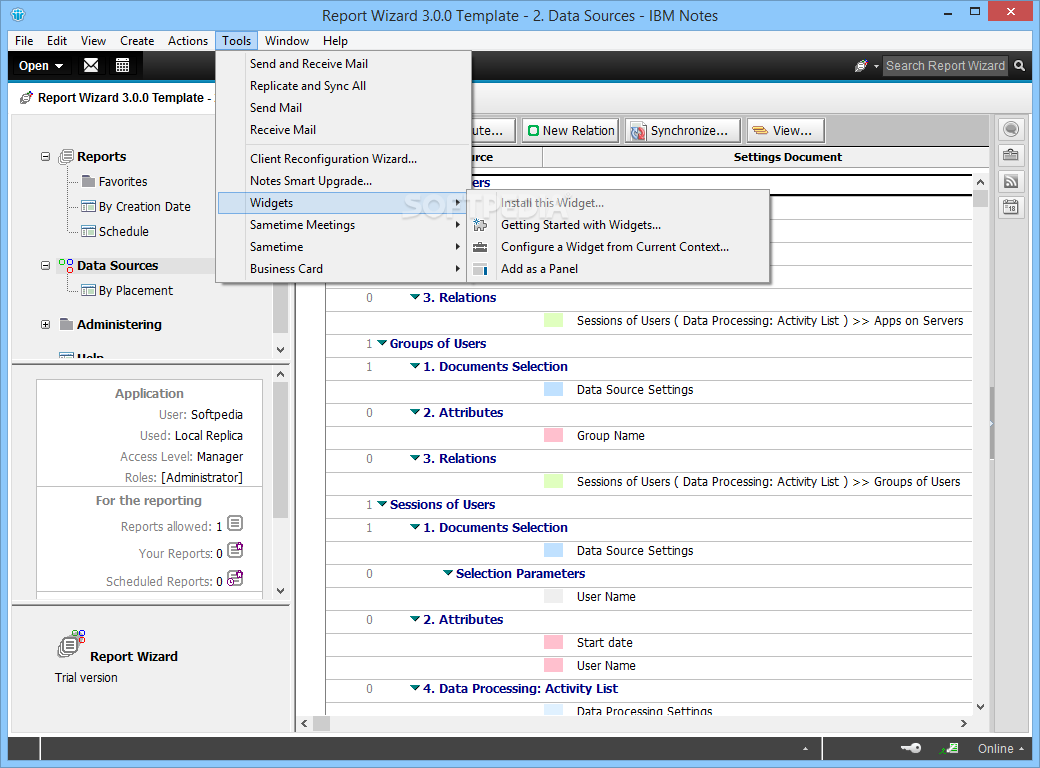This screenshot has height=768, width=1040.
Task: Select the Favorites folder
Action: [x=123, y=181]
